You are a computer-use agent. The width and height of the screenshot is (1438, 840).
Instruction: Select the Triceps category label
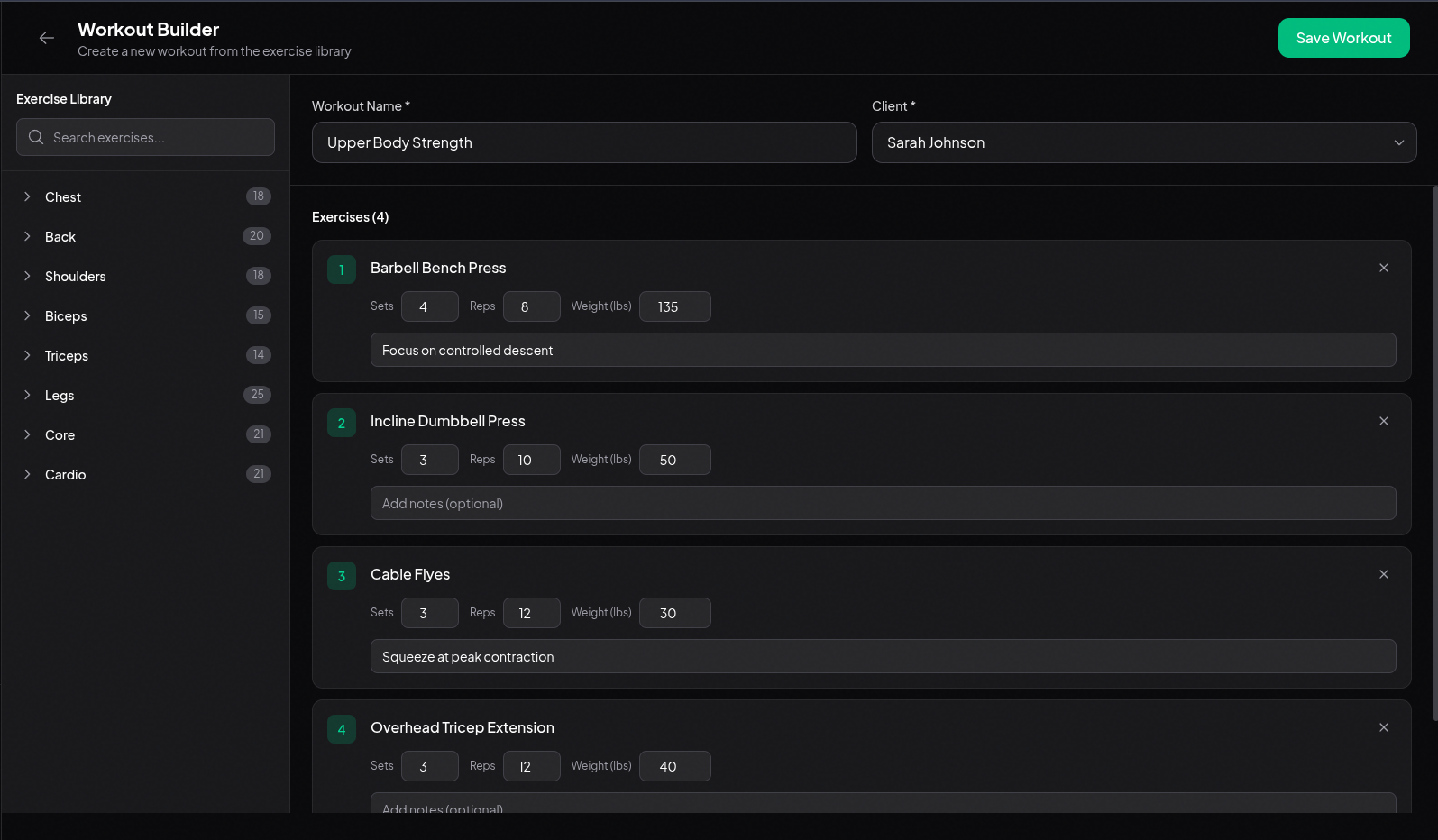67,355
